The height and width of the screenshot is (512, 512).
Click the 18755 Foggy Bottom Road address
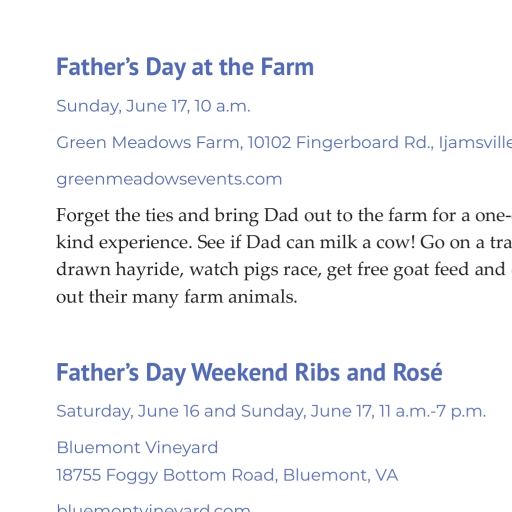(227, 475)
